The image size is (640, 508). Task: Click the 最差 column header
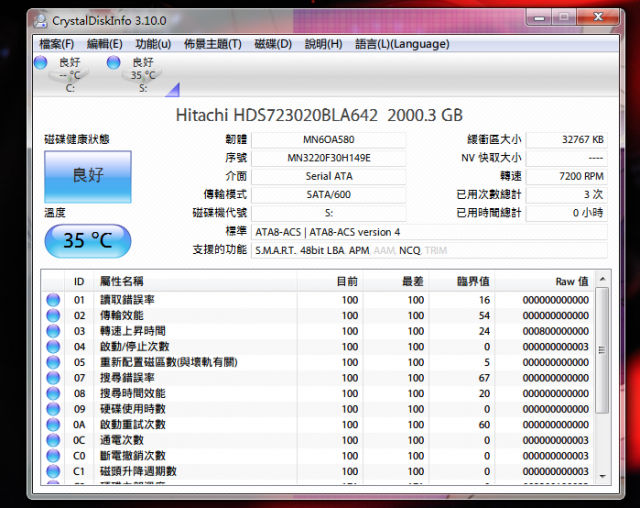pos(396,282)
